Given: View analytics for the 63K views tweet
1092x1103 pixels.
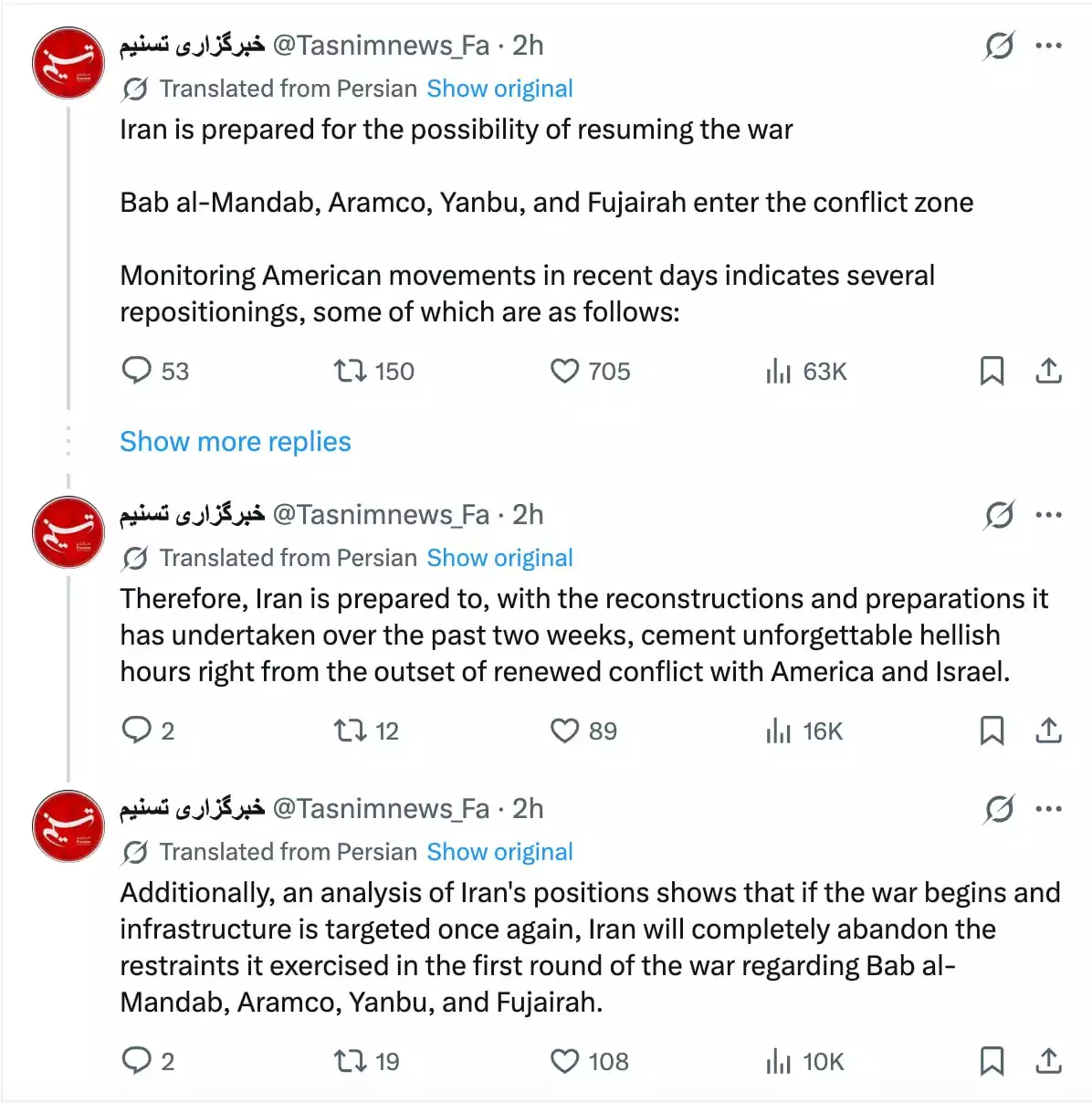Looking at the screenshot, I should pos(779,371).
